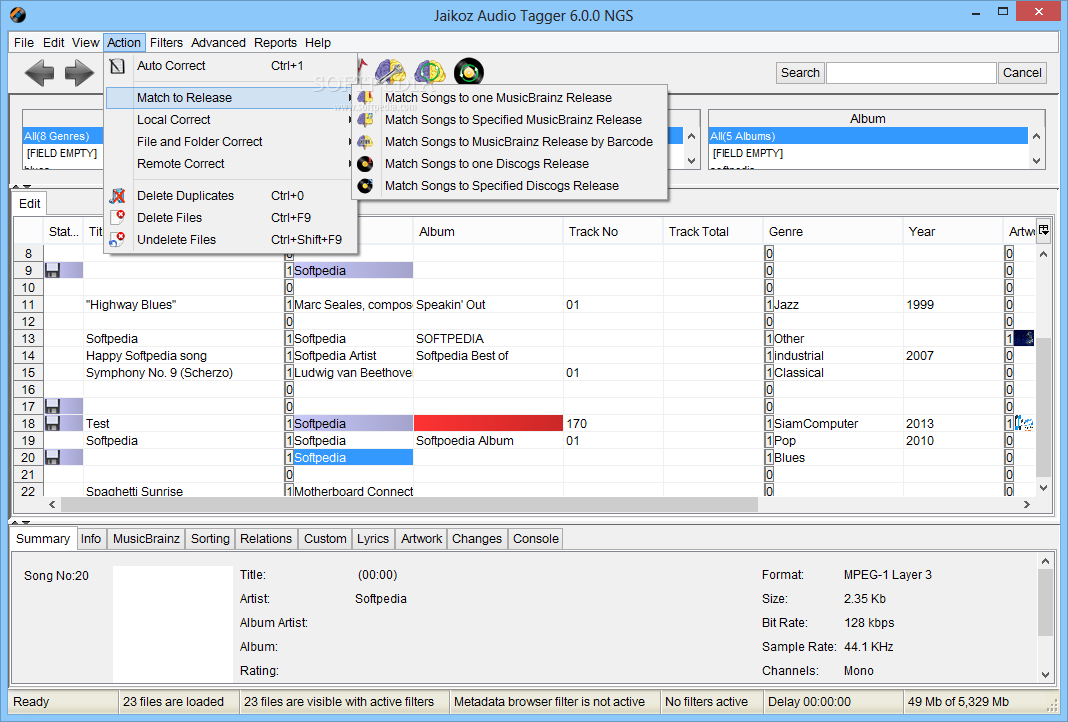This screenshot has height=722, width=1068.
Task: Select Match Songs to one MusicBrainz Release
Action: point(509,97)
